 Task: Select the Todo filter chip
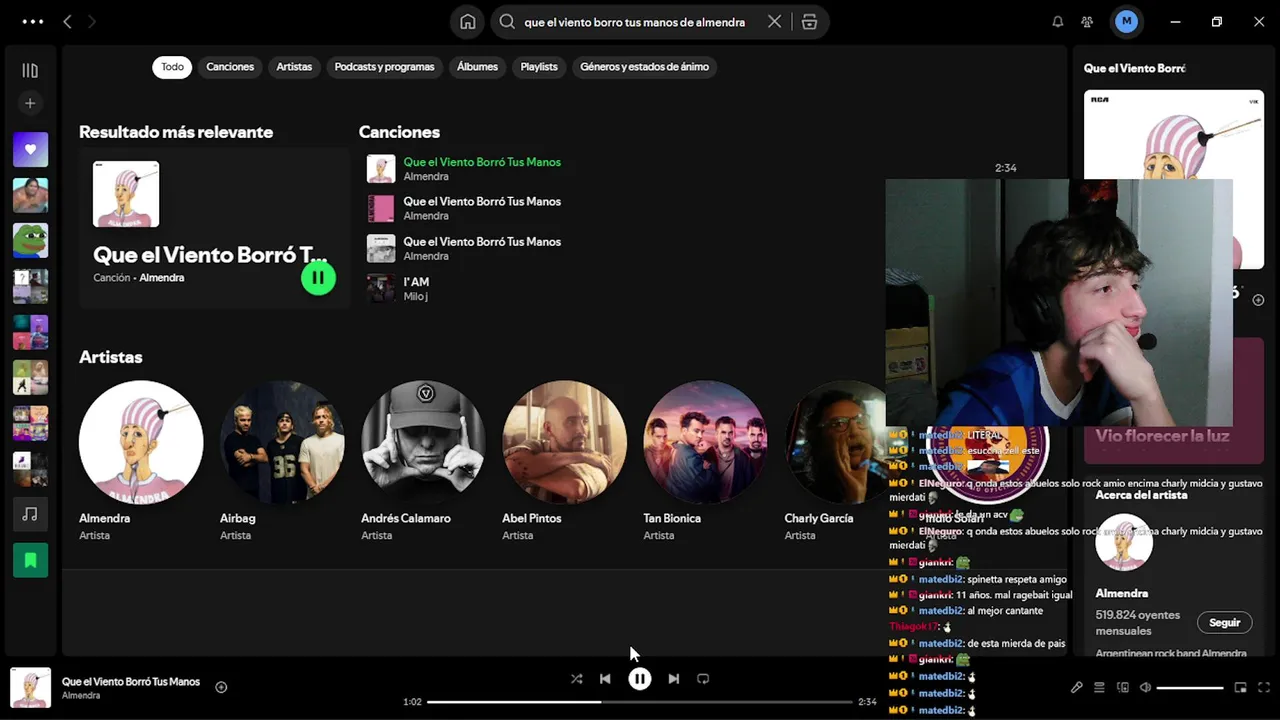172,67
